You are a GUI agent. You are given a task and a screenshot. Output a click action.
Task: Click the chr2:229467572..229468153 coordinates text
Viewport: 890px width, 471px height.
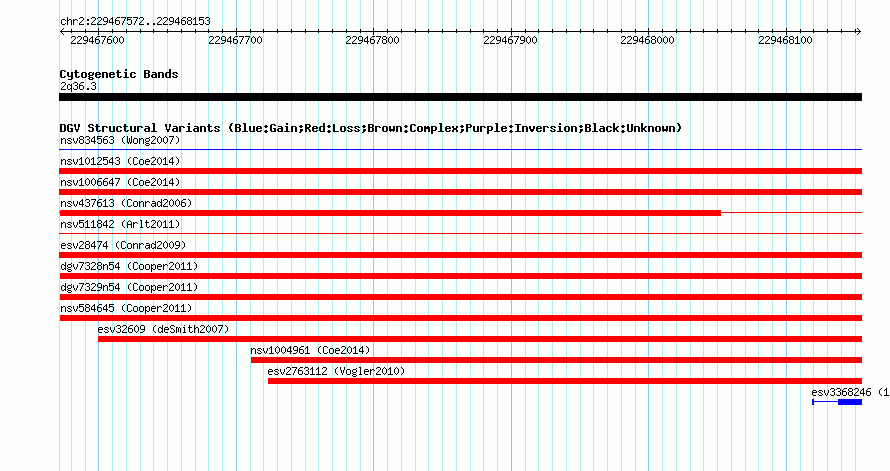point(135,21)
